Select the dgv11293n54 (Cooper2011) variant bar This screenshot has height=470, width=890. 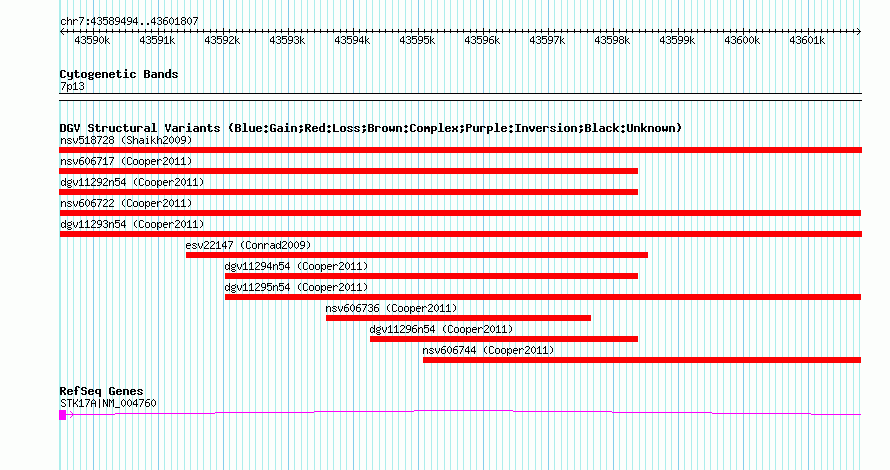[x=460, y=234]
